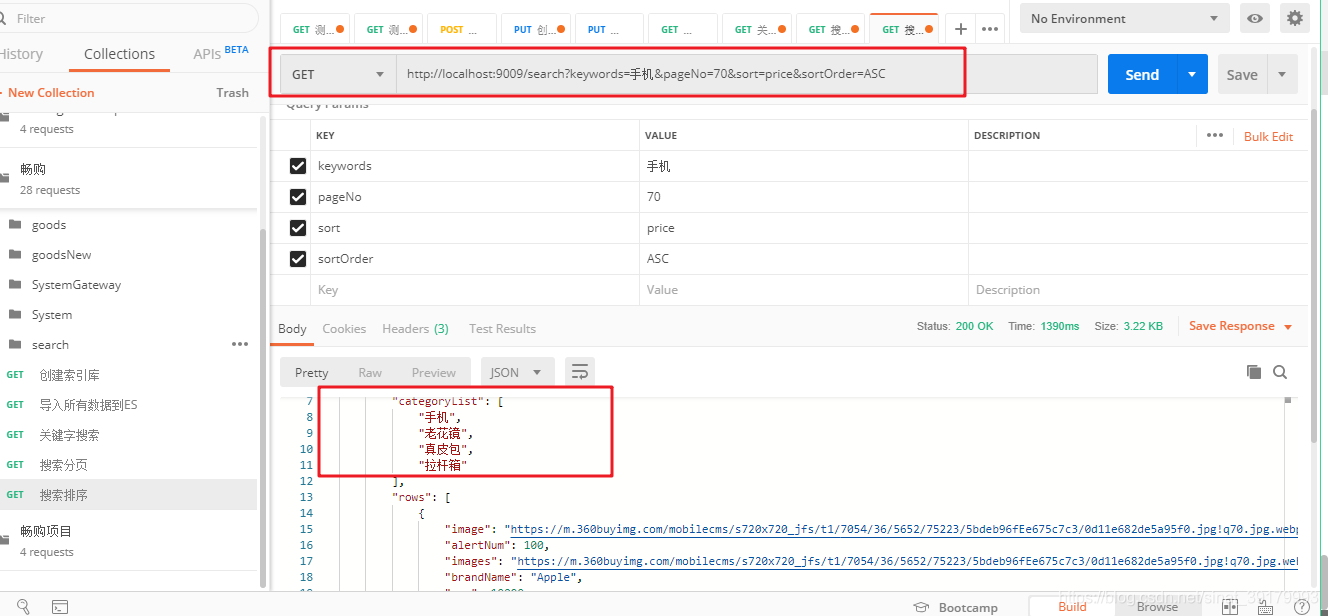Open 搜索分页 request
Image resolution: width=1328 pixels, height=616 pixels.
click(x=63, y=465)
